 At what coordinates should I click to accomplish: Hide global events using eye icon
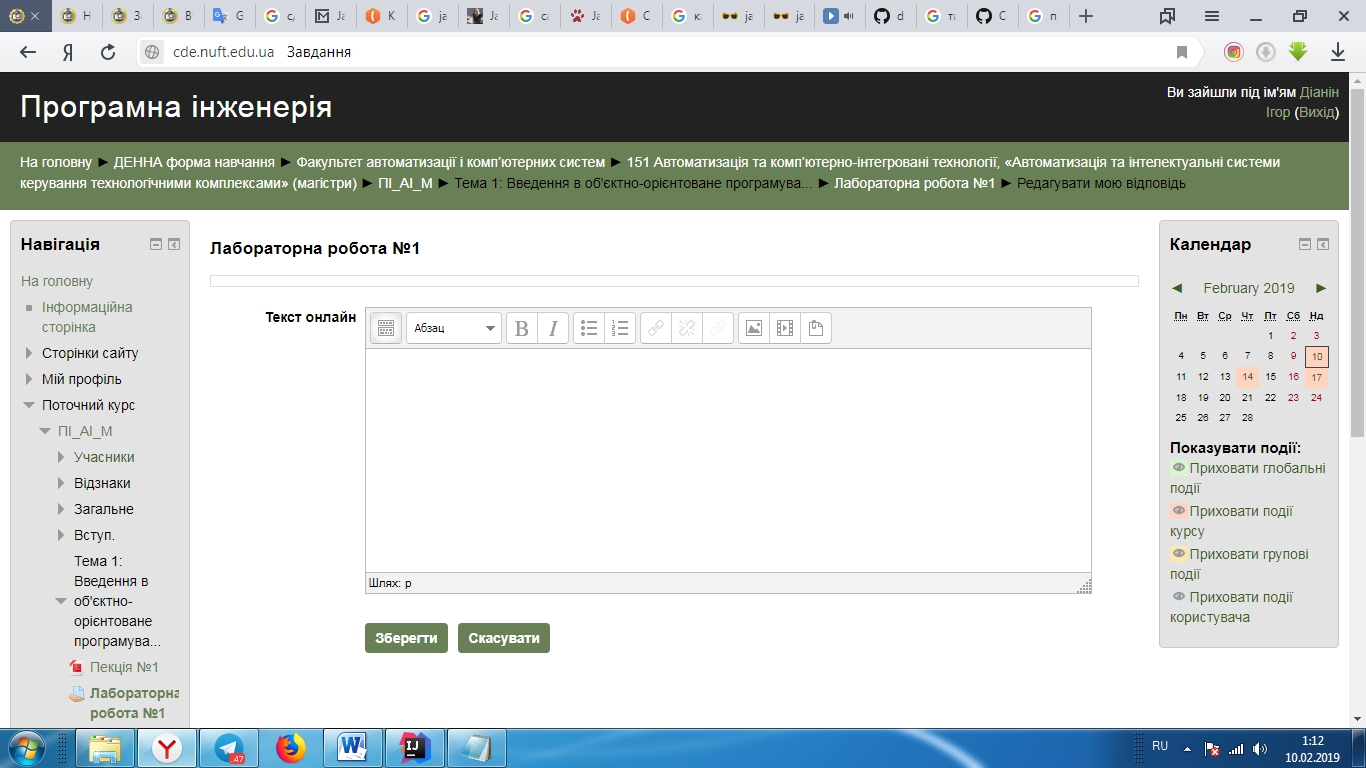point(1178,468)
